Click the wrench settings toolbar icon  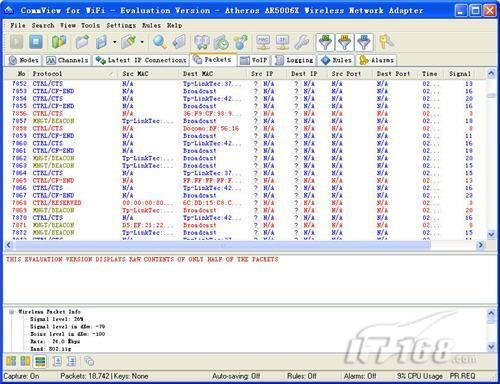(x=302, y=42)
